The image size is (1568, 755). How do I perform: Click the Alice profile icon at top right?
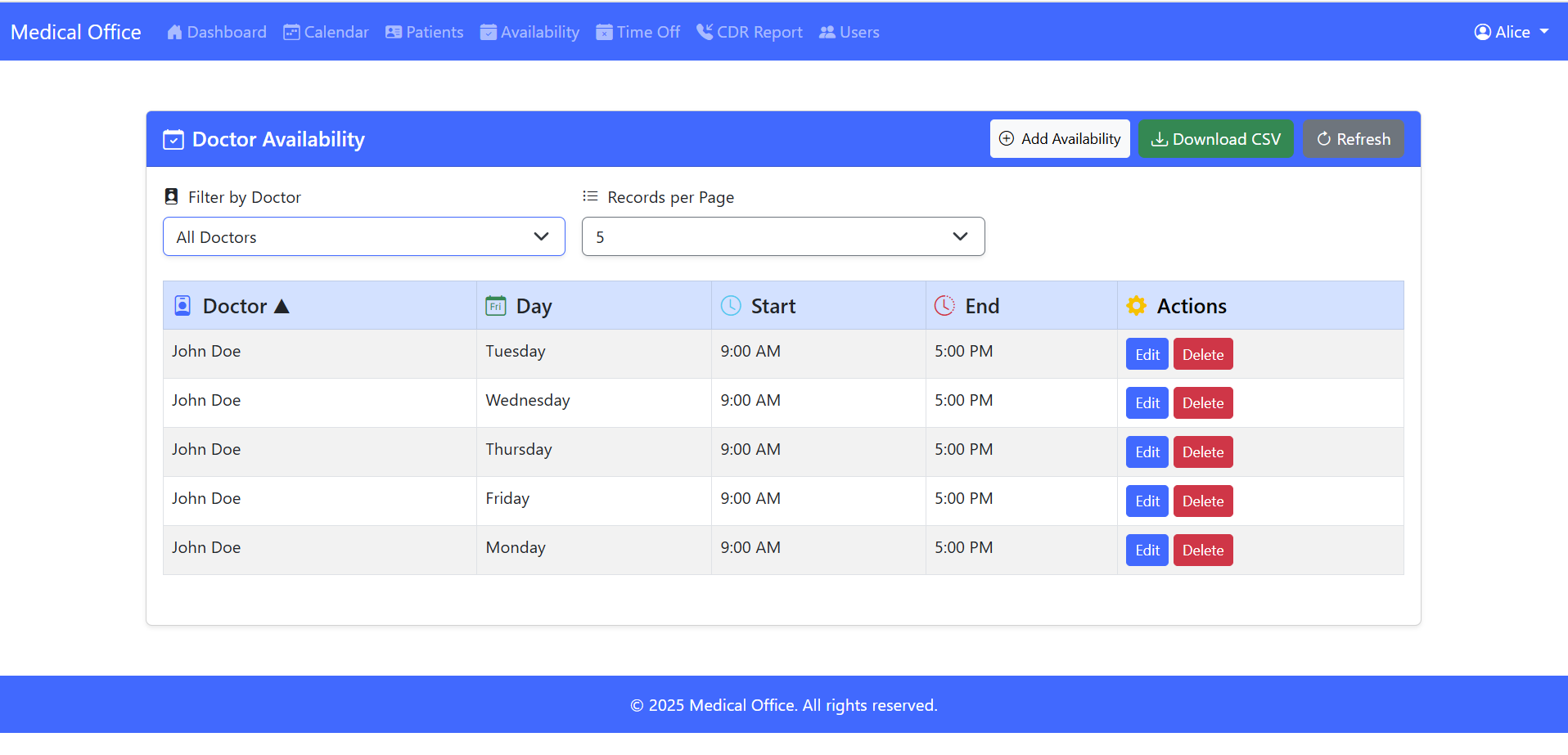[x=1481, y=32]
